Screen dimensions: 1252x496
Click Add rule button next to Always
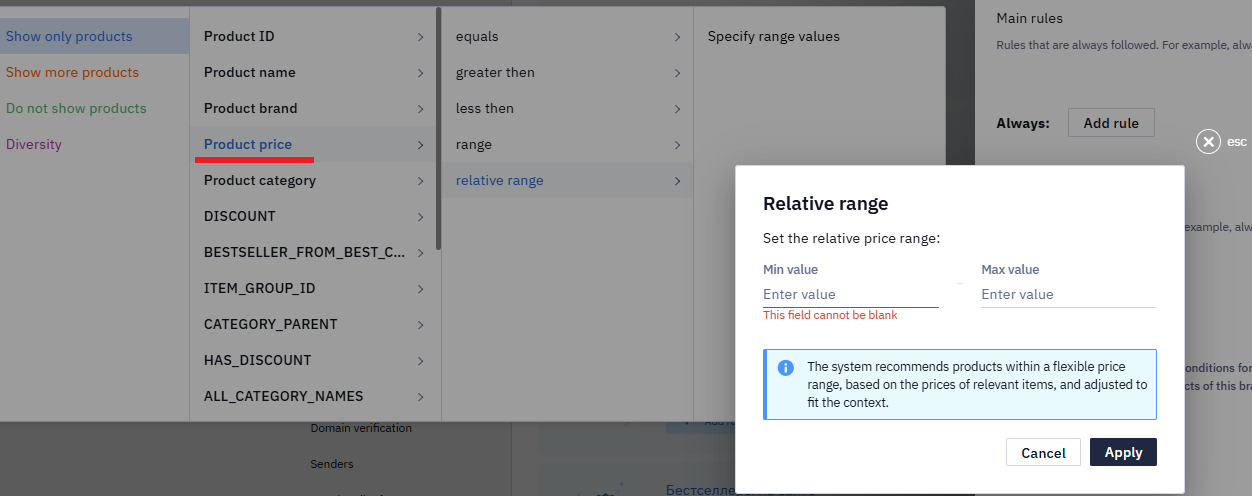coord(1111,123)
